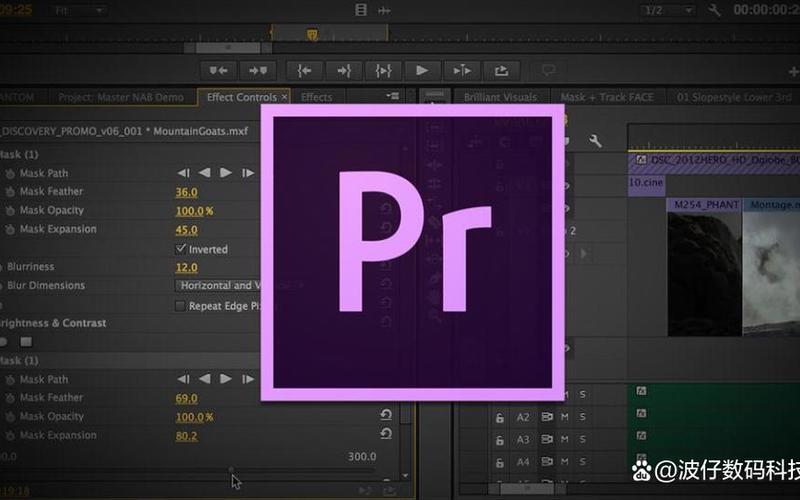Screen dimensions: 800x500
Task: Open Blur Dimensions Horizontal and Vertical dropdown
Action: pyautogui.click(x=218, y=286)
